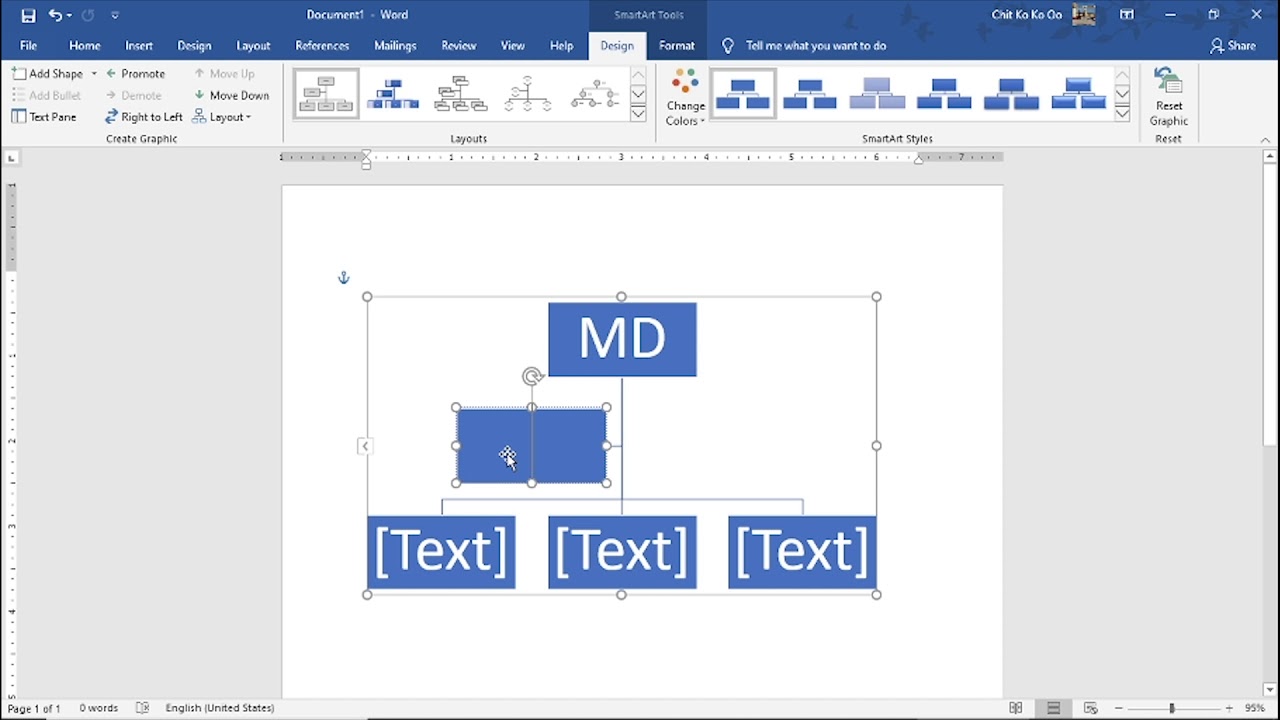
Task: Open the Customize Quick Access Toolbar dropdown
Action: pos(115,15)
